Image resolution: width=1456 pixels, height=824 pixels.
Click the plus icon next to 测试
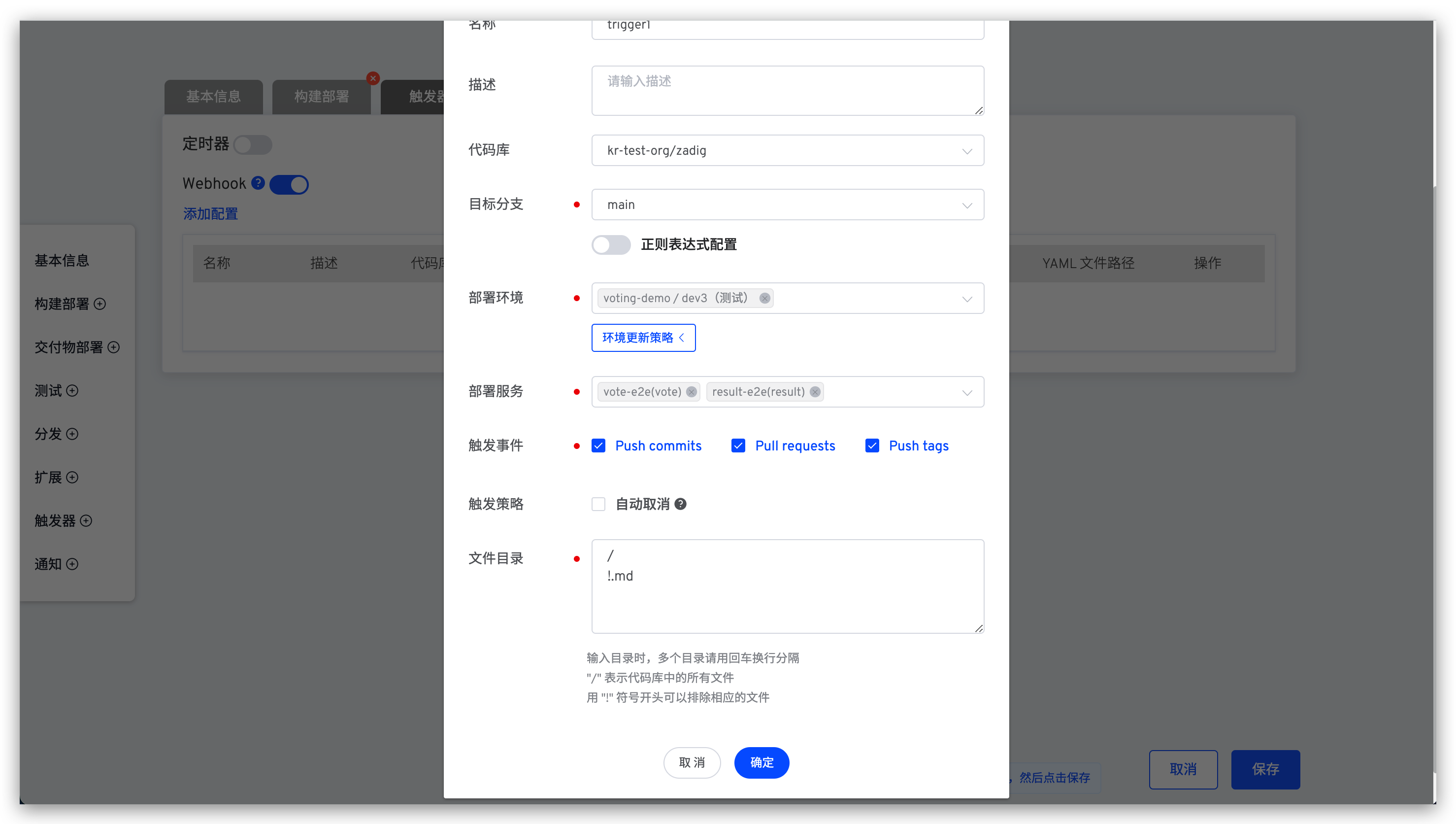(x=72, y=390)
